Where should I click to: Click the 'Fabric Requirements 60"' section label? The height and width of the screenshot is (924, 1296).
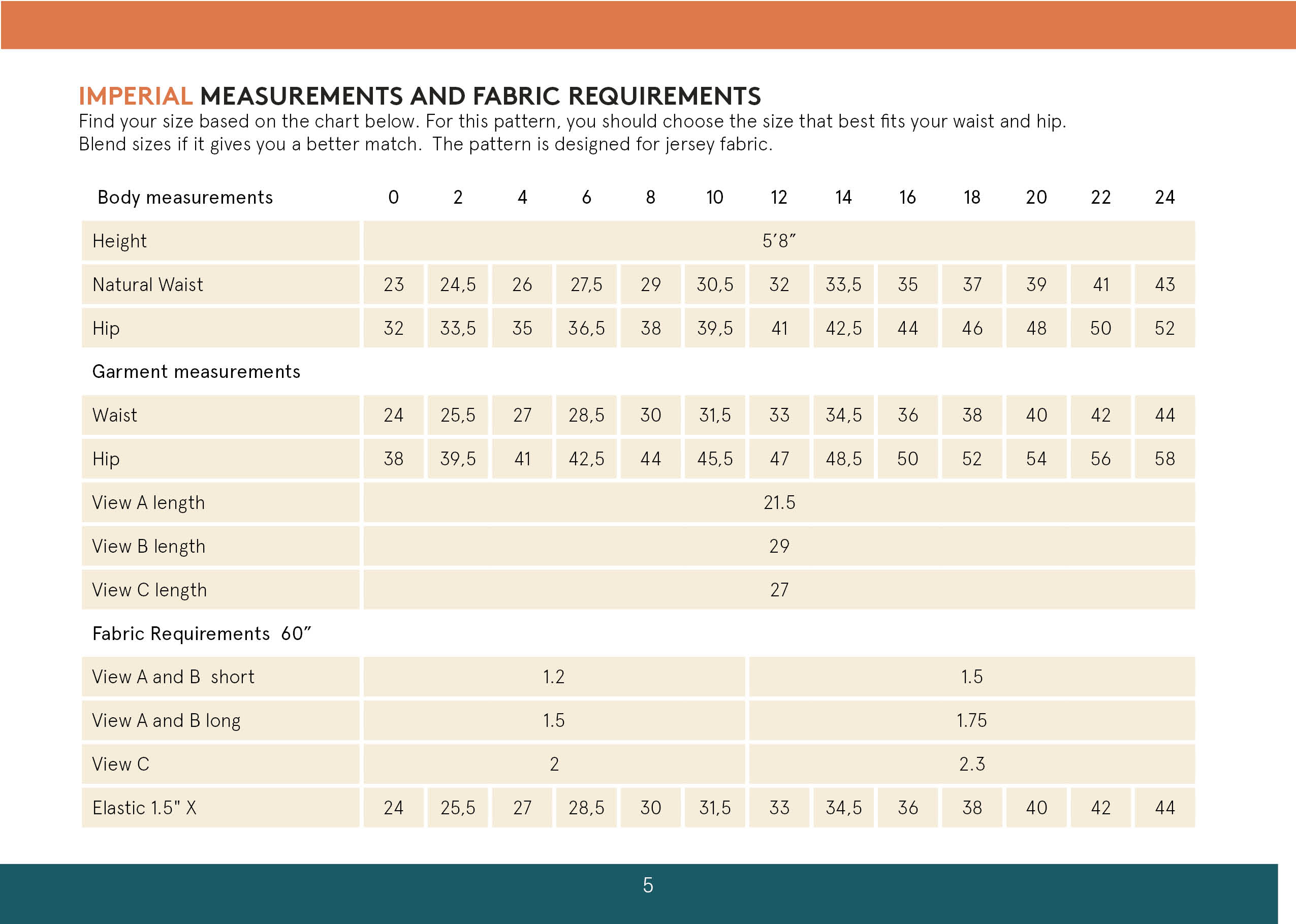pos(202,634)
